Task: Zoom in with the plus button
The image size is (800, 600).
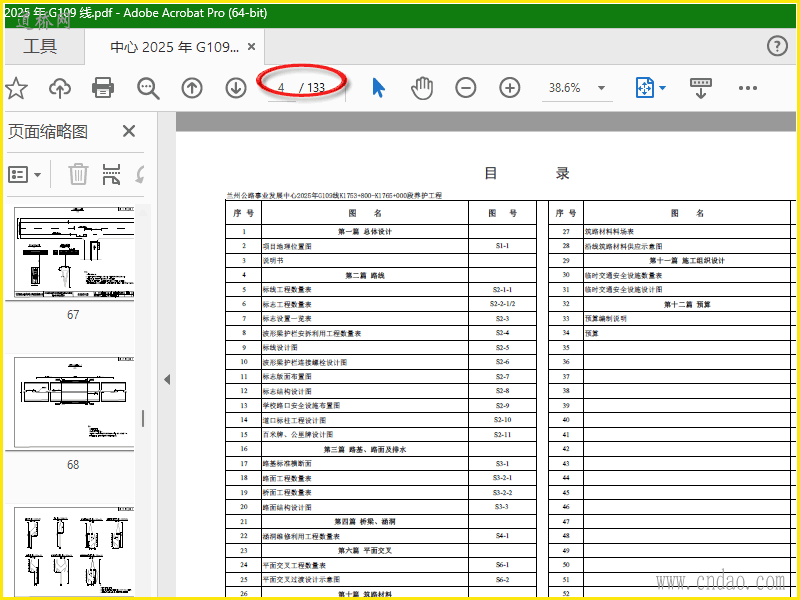Action: [510, 88]
